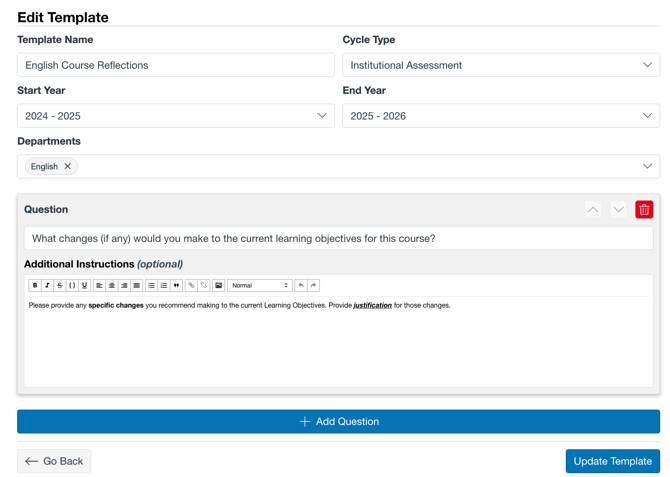Open the Cycle Type dropdown
670x477 pixels.
pos(500,65)
